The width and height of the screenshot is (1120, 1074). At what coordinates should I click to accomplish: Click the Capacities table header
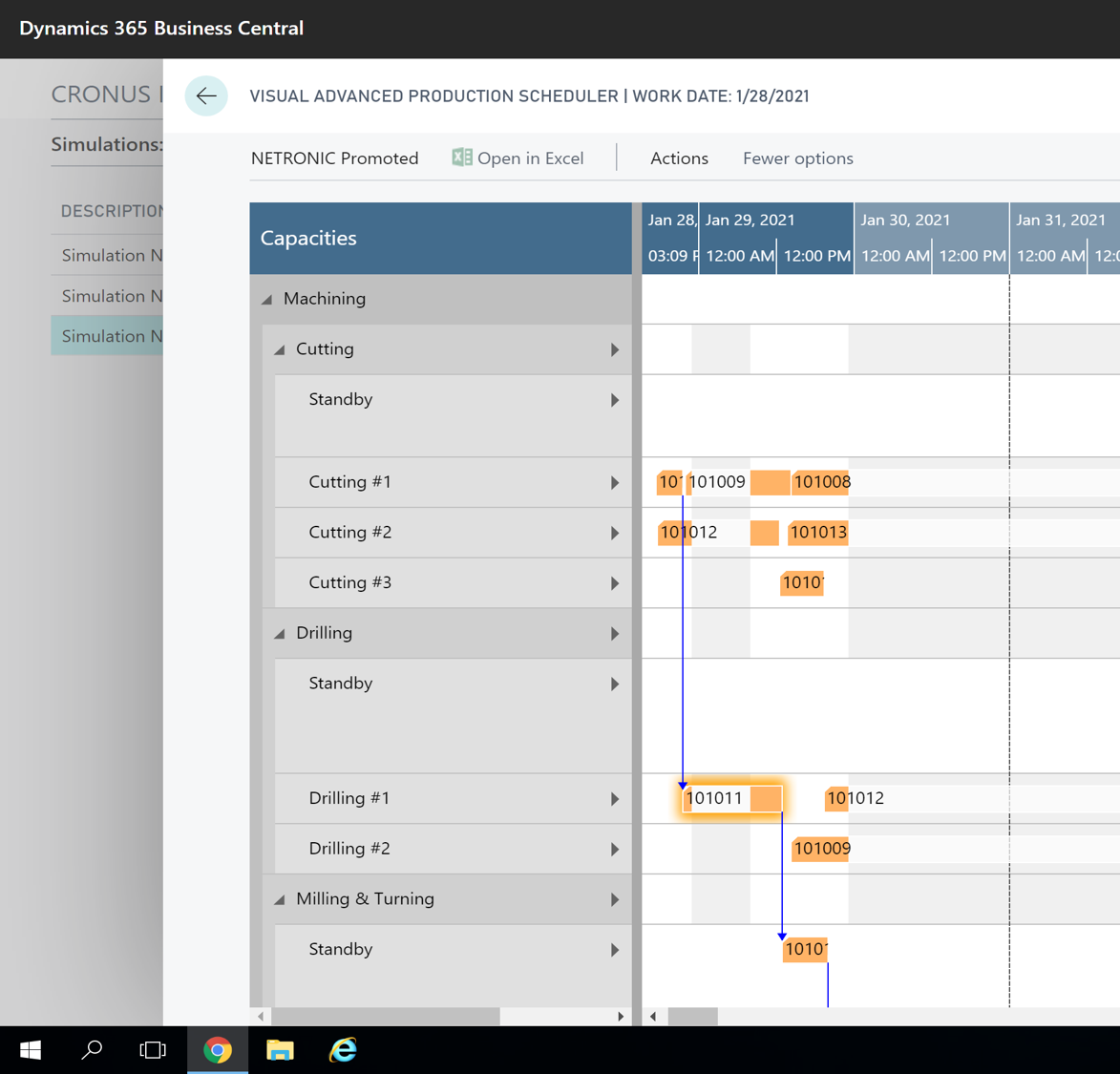point(441,239)
